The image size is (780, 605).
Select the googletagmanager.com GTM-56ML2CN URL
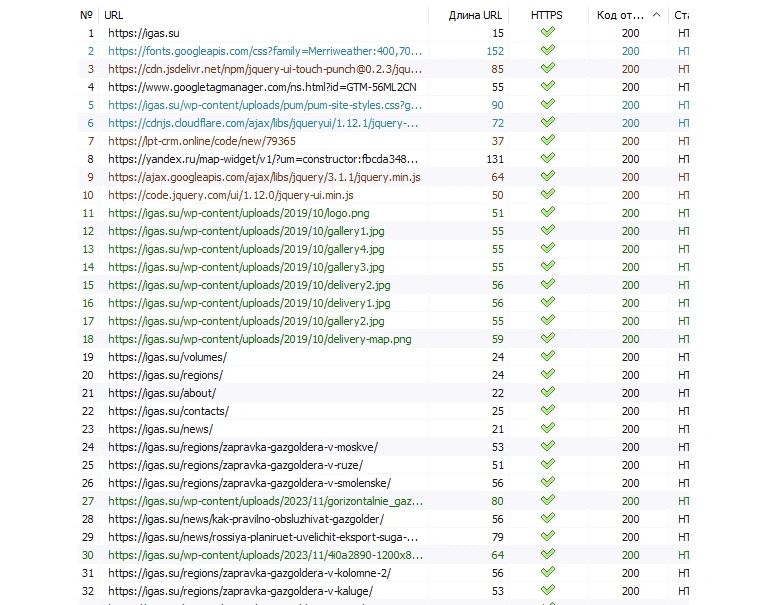(262, 87)
